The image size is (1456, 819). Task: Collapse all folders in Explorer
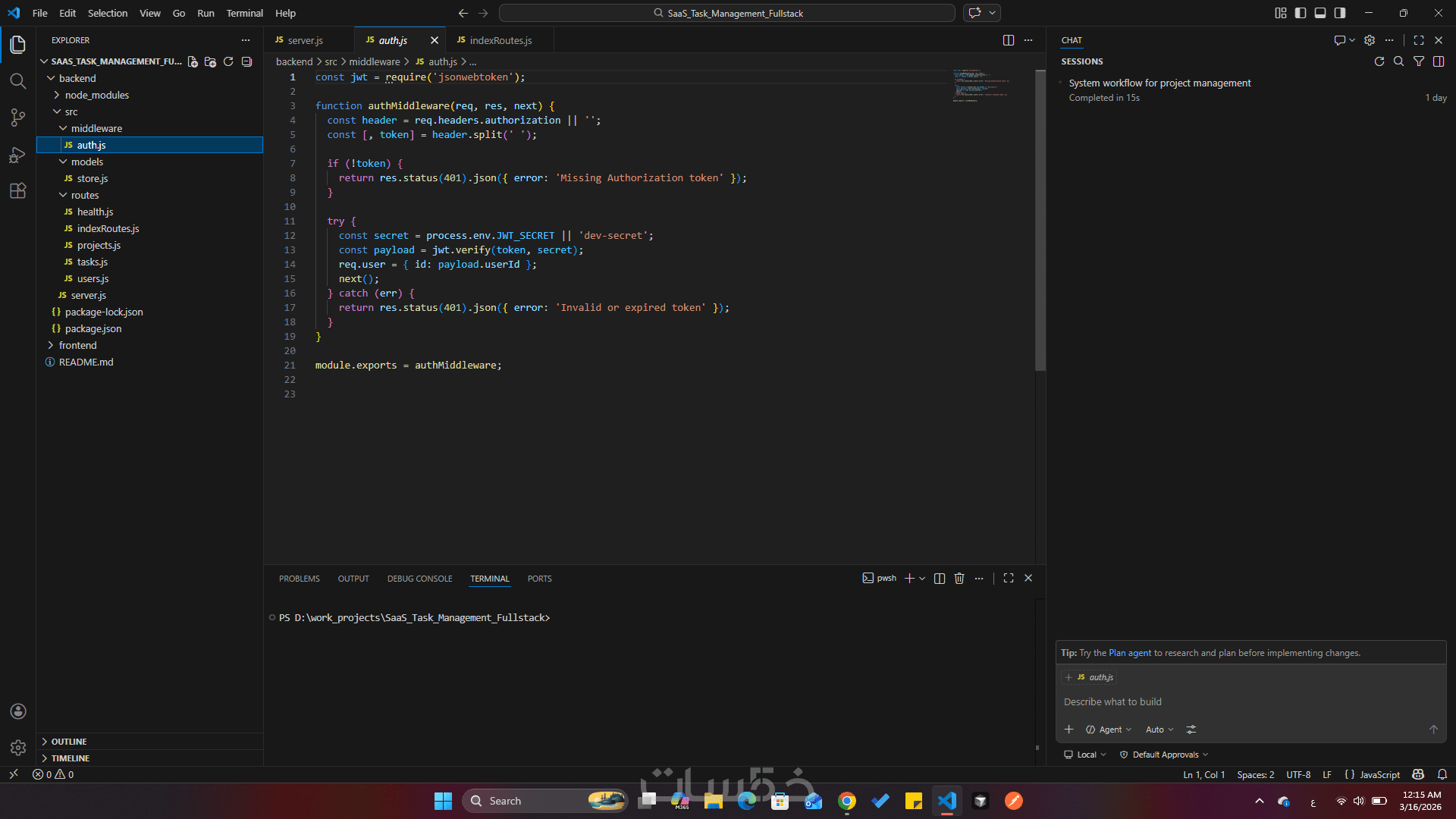[246, 61]
